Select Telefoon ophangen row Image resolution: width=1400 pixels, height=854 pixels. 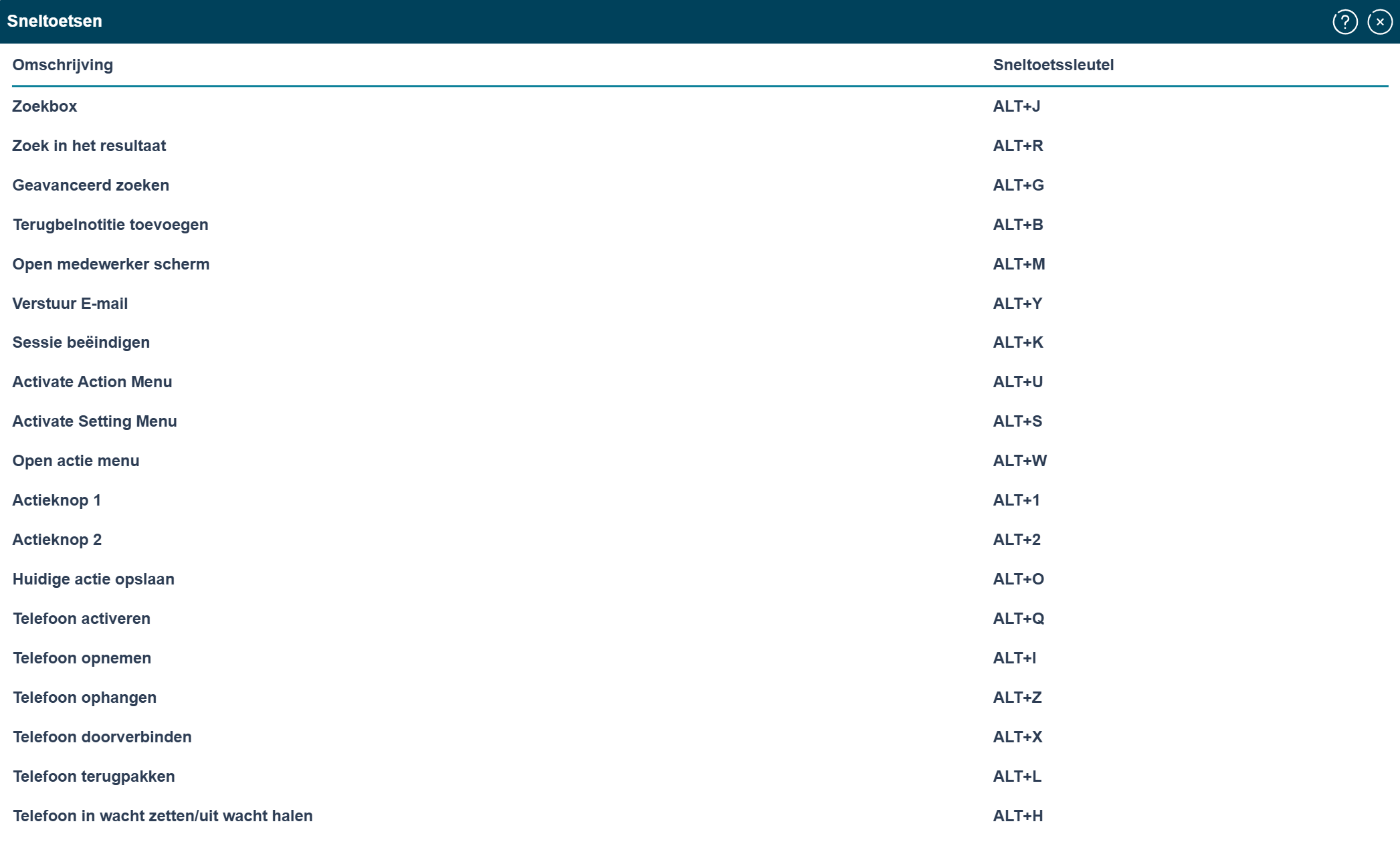(700, 698)
